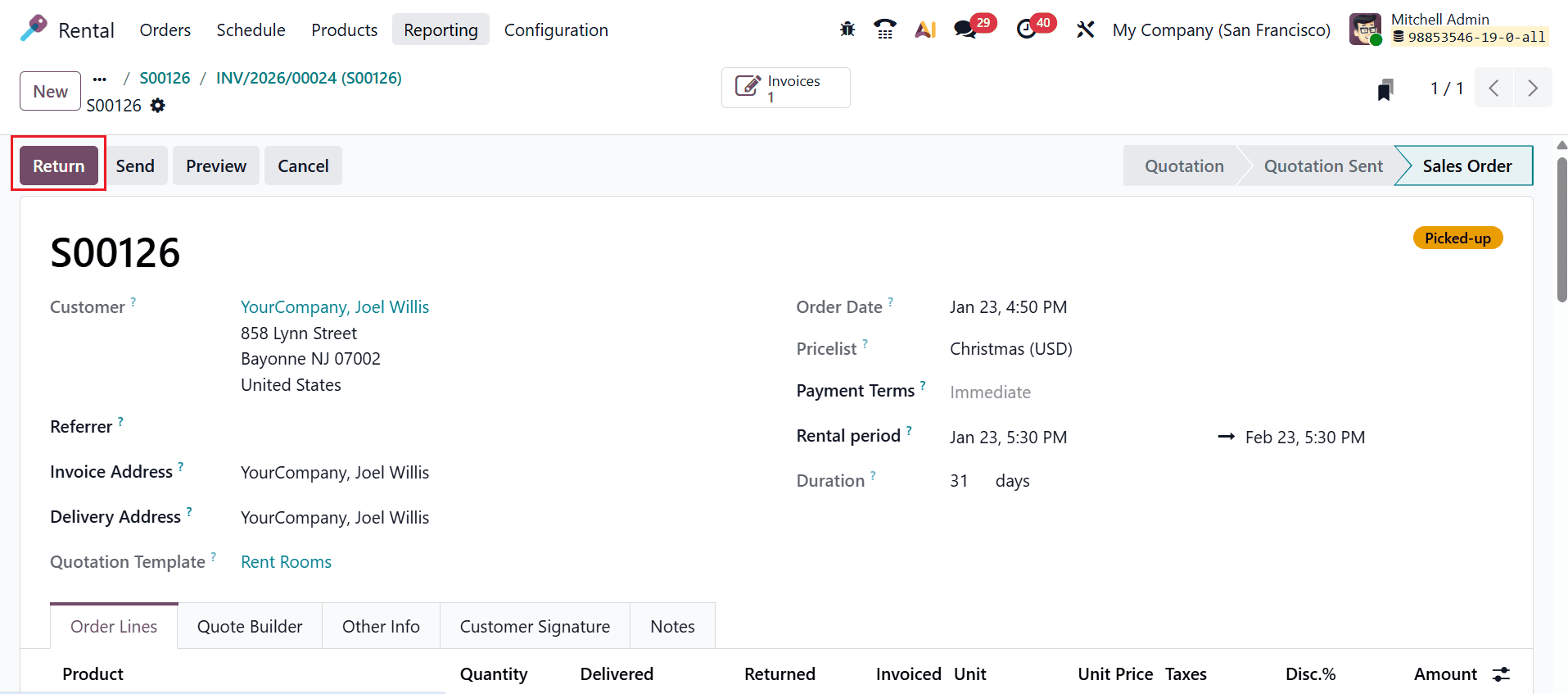
Task: Click the Delivery Address field value
Action: click(x=335, y=517)
